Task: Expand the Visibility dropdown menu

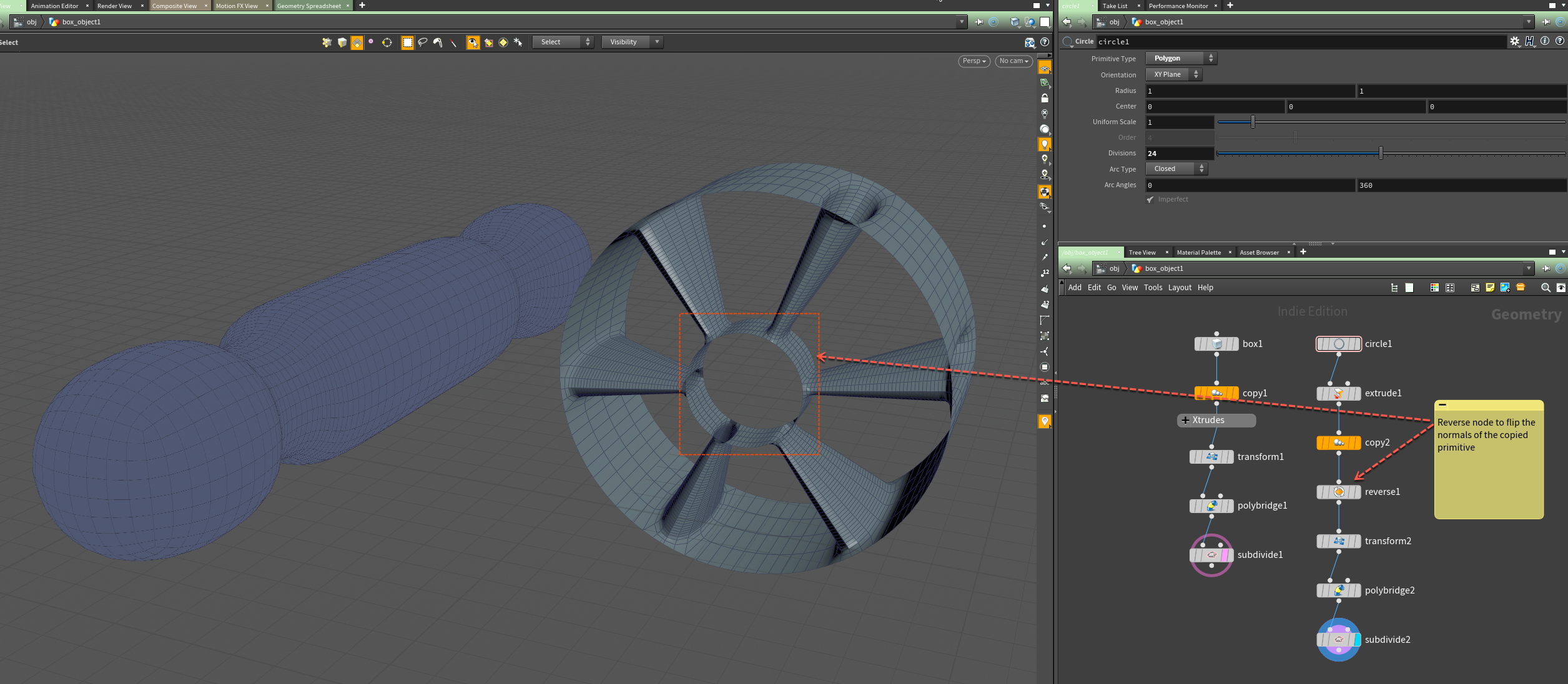Action: click(632, 42)
